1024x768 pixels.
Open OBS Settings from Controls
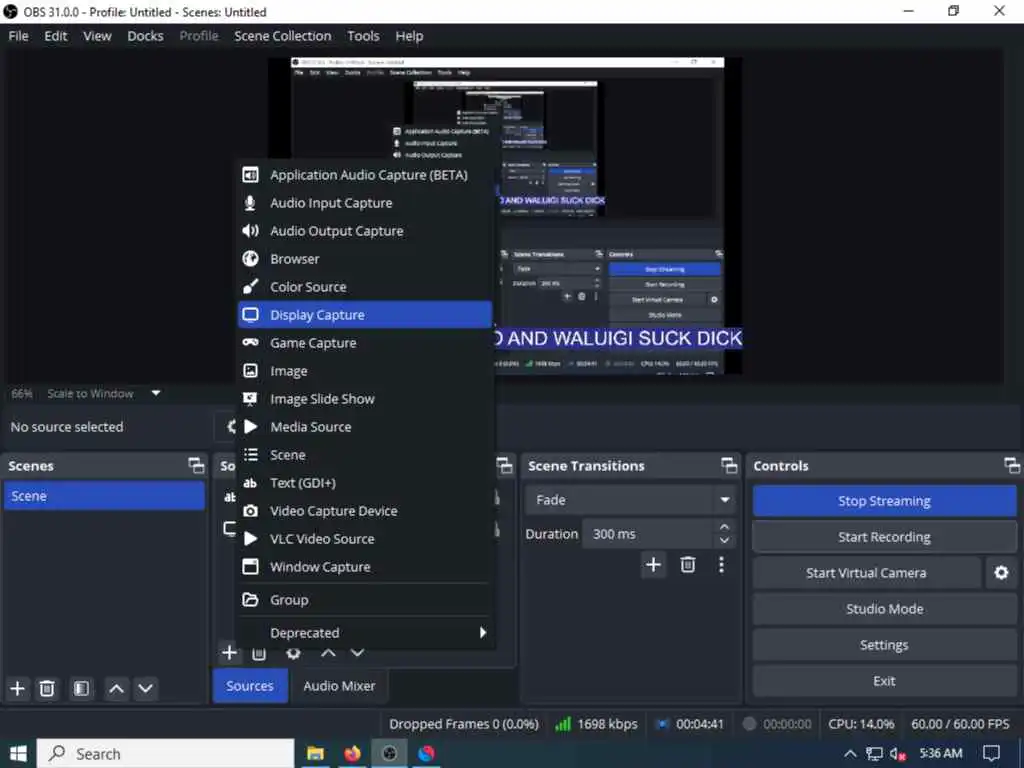click(x=884, y=645)
